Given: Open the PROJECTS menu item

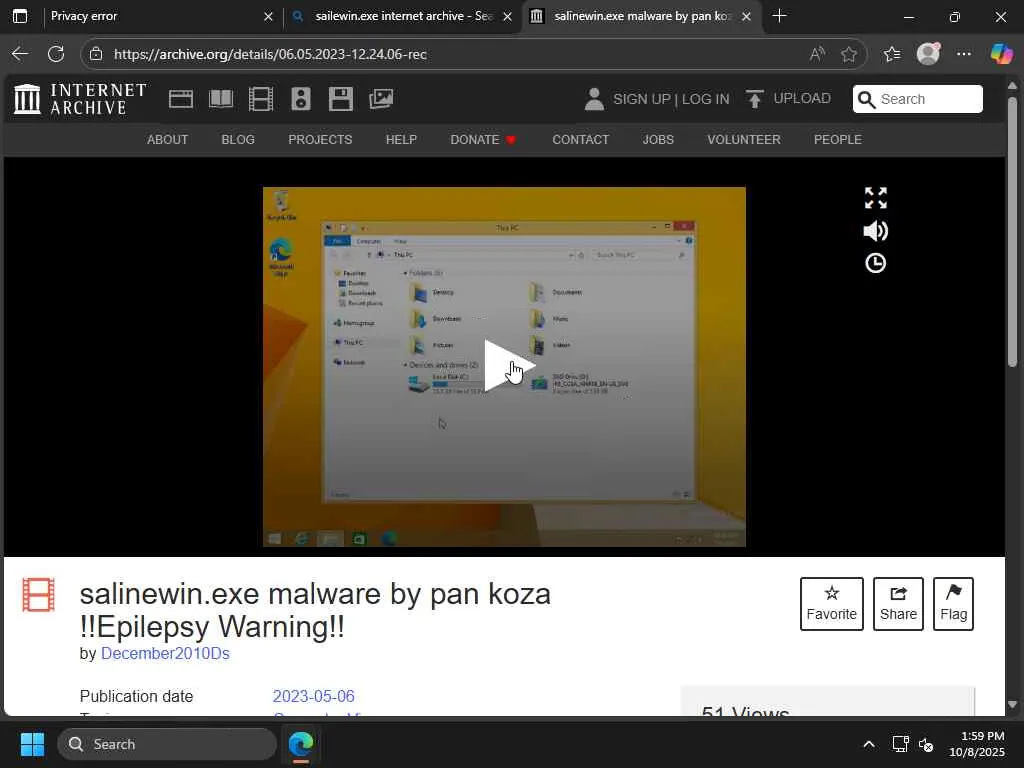Looking at the screenshot, I should pos(320,140).
